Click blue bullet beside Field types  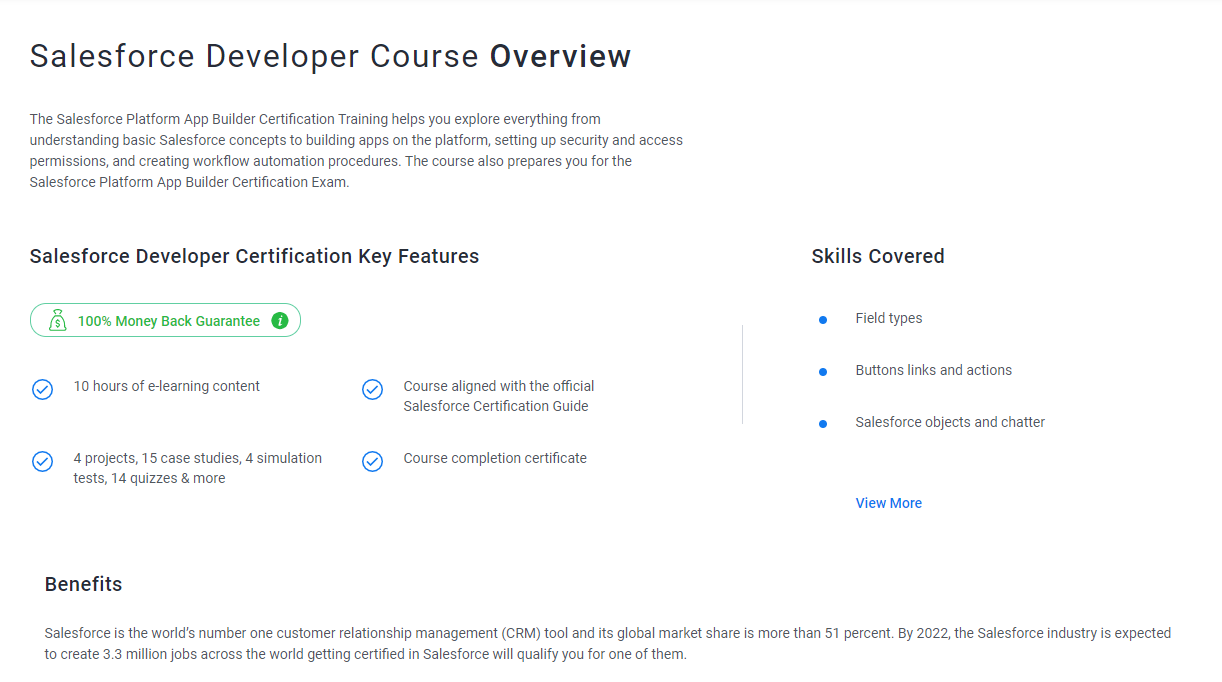pos(823,320)
